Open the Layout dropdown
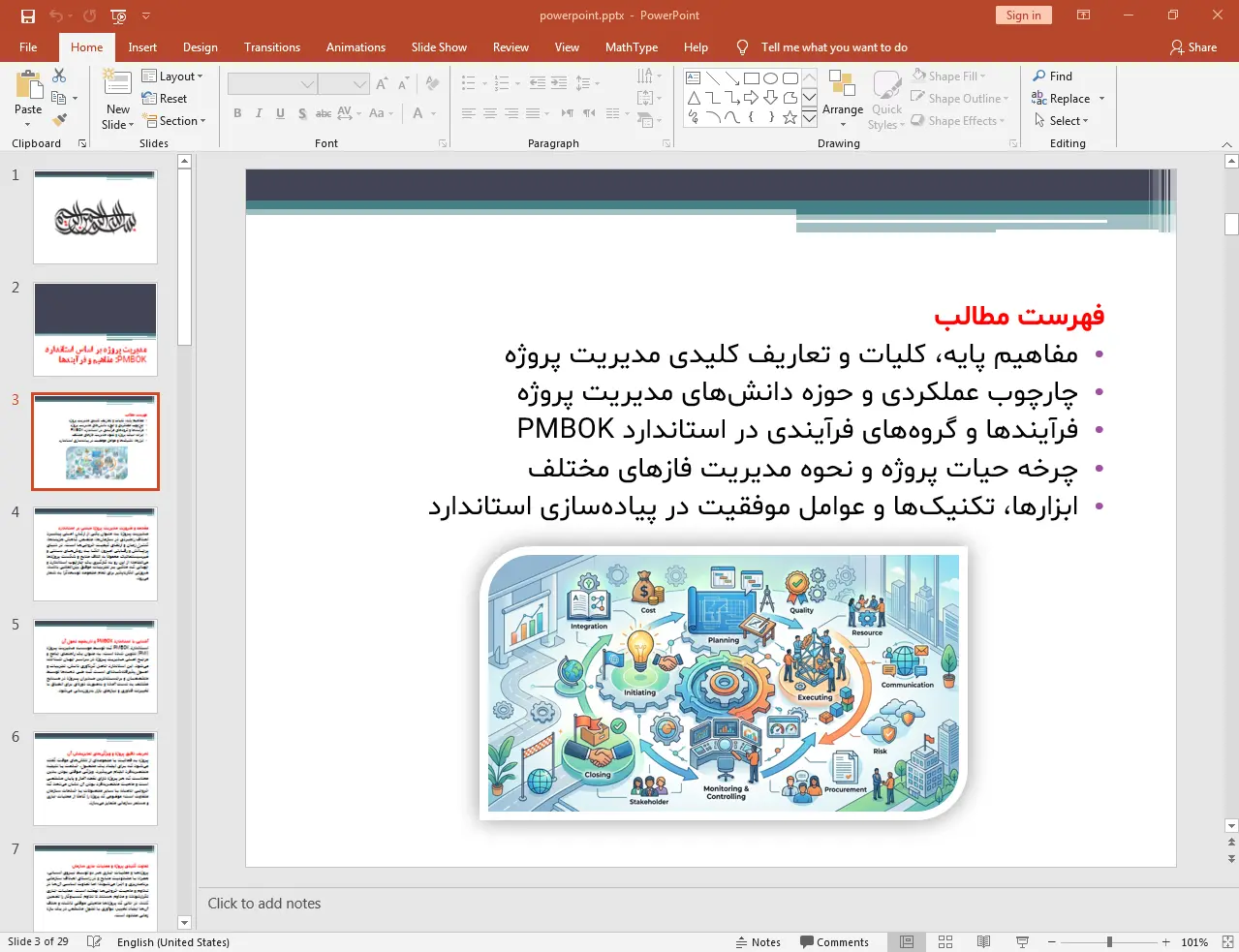The width and height of the screenshot is (1239, 952). [x=172, y=76]
